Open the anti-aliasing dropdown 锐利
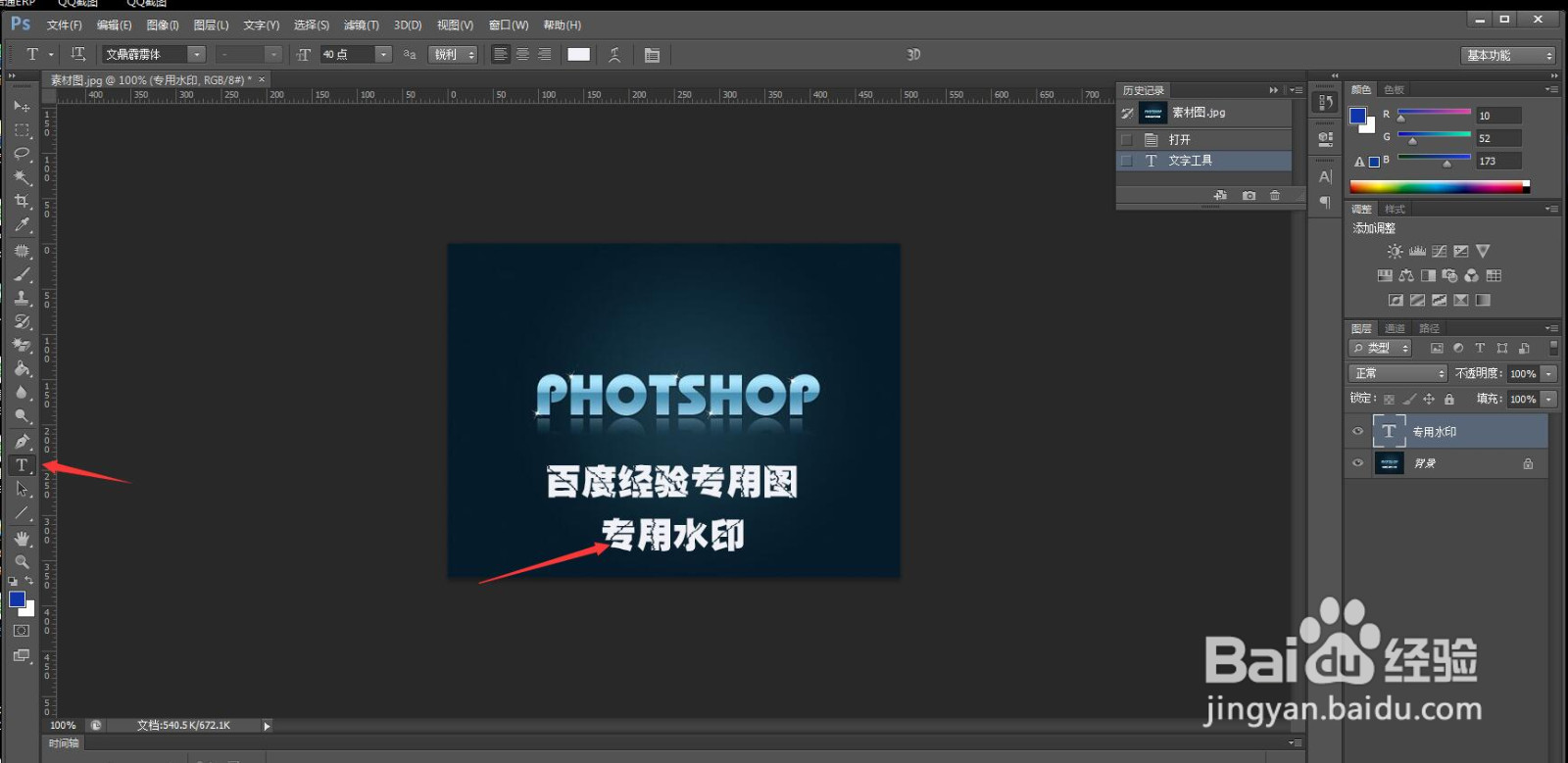 pos(453,55)
